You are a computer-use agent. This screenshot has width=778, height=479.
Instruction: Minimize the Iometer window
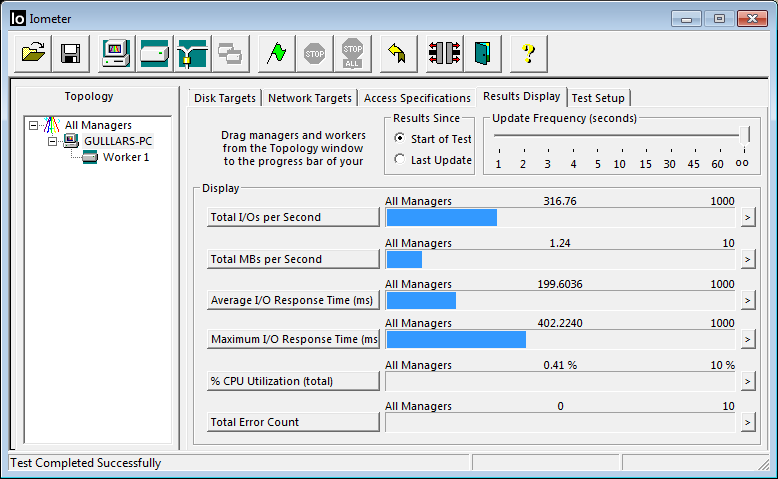click(x=687, y=19)
